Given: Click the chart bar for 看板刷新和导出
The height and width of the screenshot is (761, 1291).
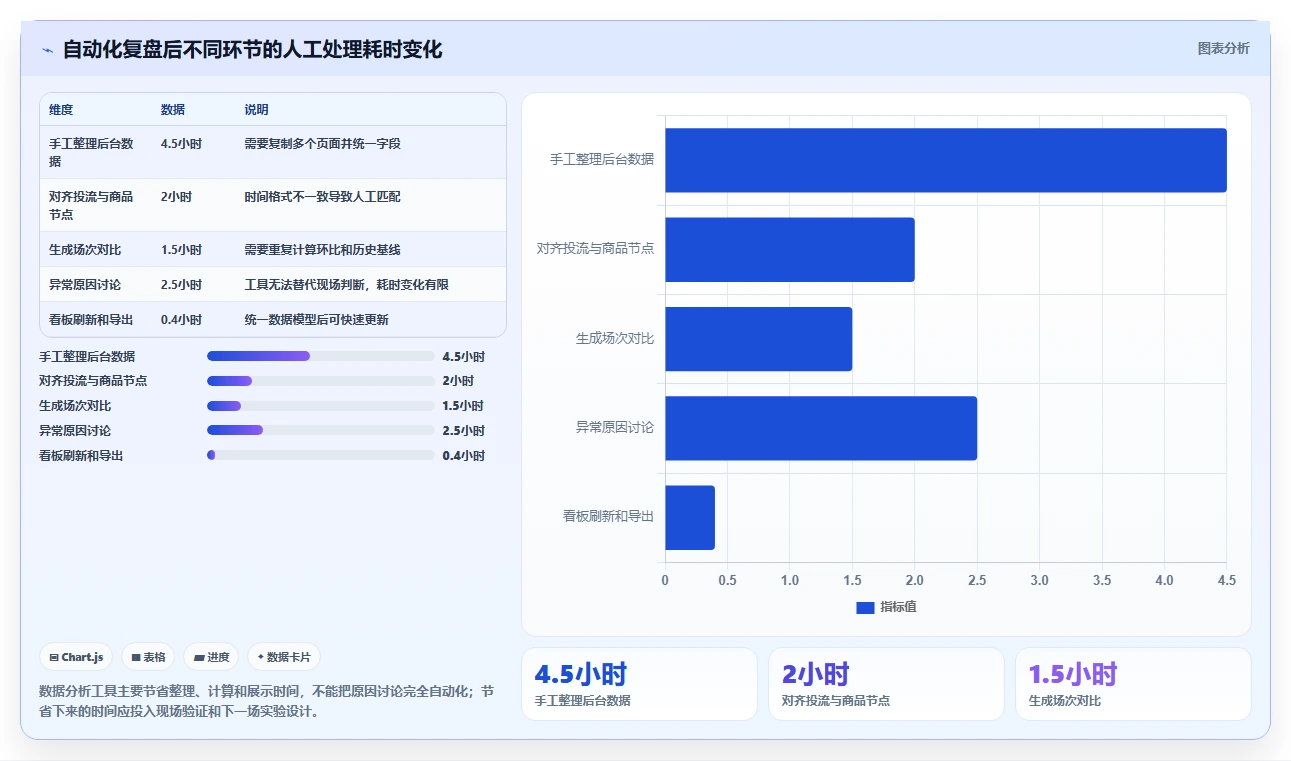Looking at the screenshot, I should pyautogui.click(x=690, y=517).
